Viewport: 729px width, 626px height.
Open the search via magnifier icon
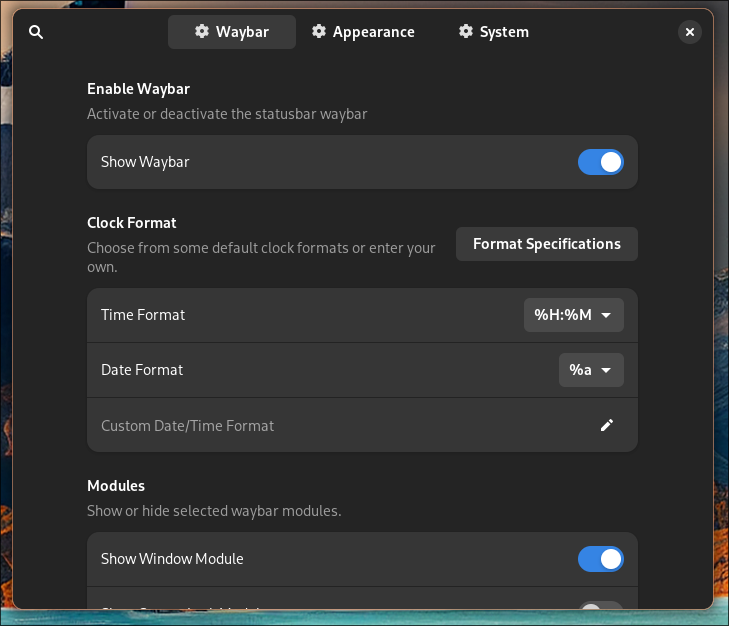click(x=36, y=32)
